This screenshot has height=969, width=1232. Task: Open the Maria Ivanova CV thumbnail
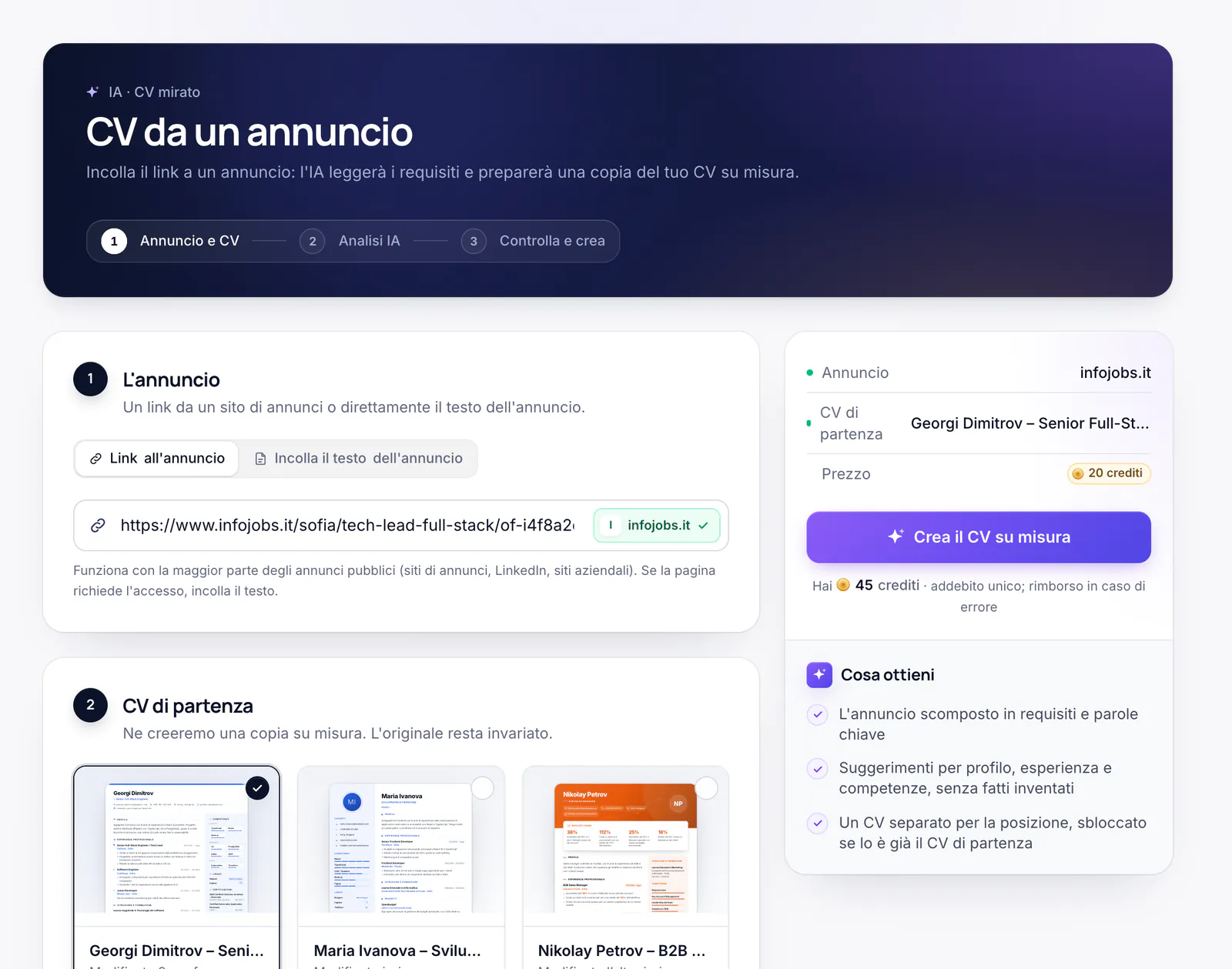(x=400, y=848)
